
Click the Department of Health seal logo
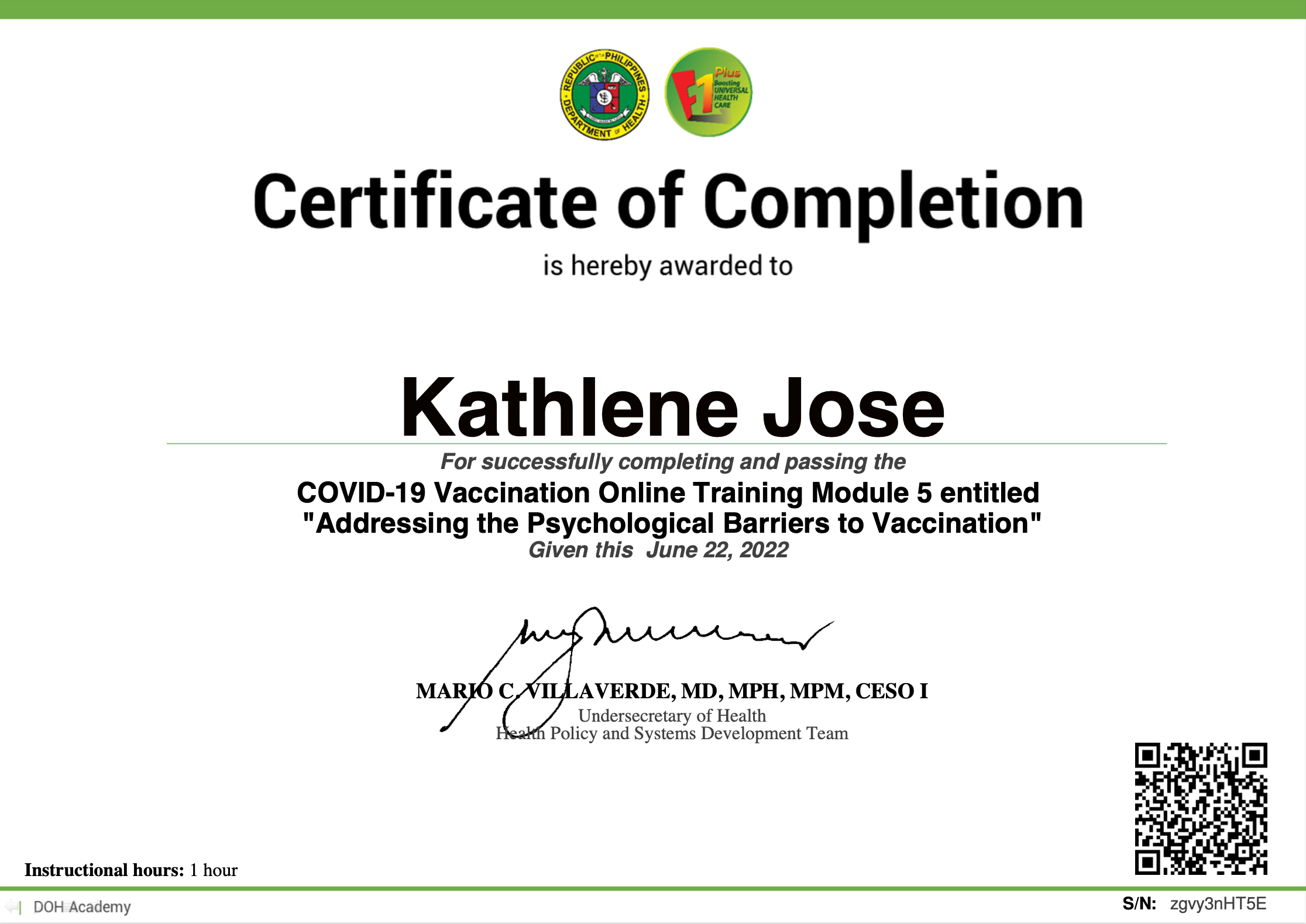point(604,94)
